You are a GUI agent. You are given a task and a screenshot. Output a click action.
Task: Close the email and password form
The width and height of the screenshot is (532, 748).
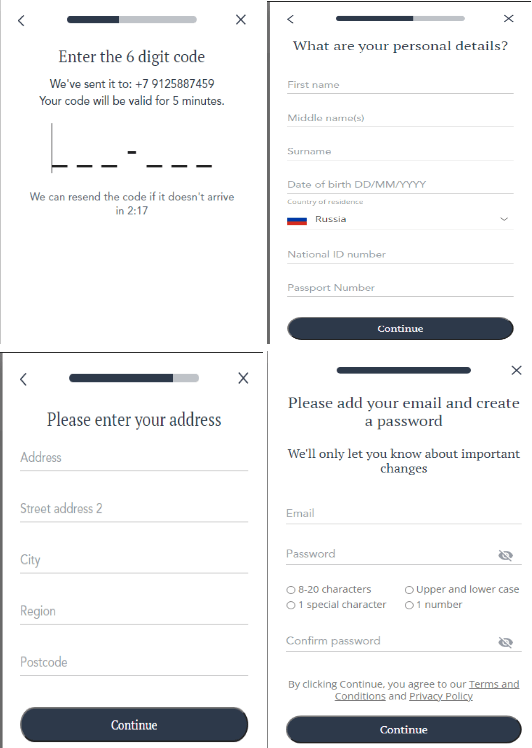coord(516,370)
